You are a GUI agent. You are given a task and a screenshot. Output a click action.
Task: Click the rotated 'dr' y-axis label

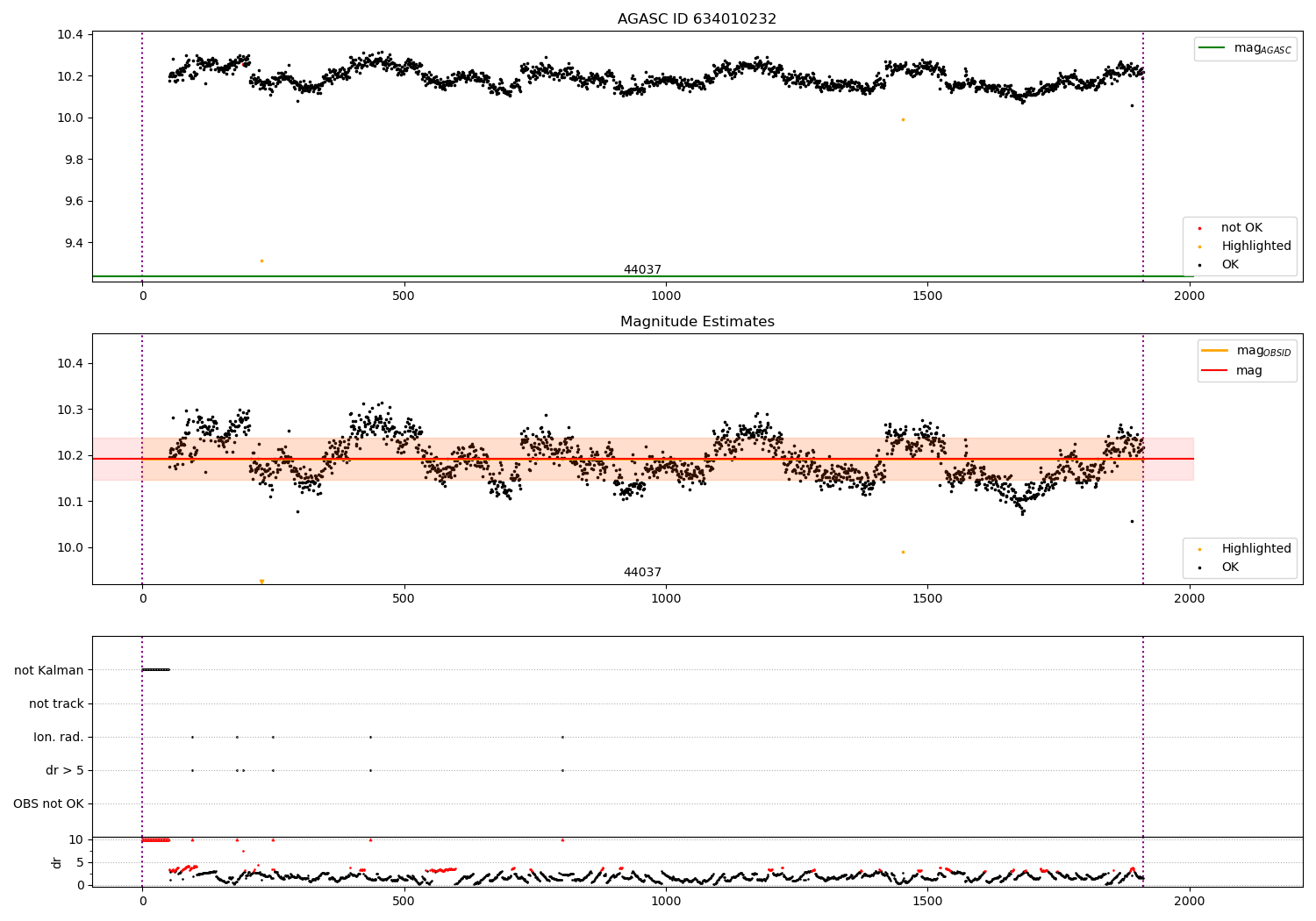(56, 862)
